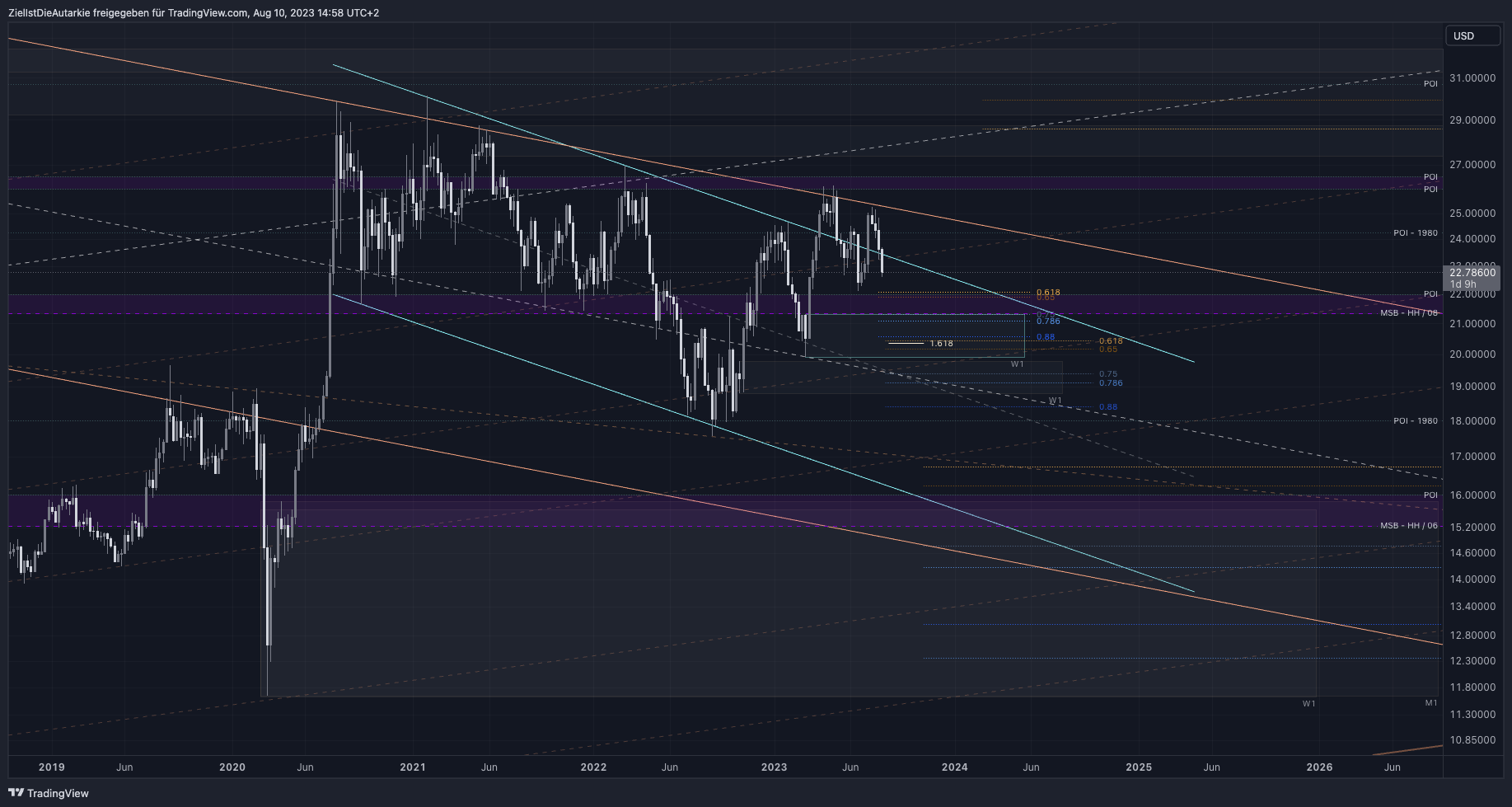Screen dimensions: 1512x807
Task: Click the 18.00000 price axis label
Action: (x=1472, y=421)
